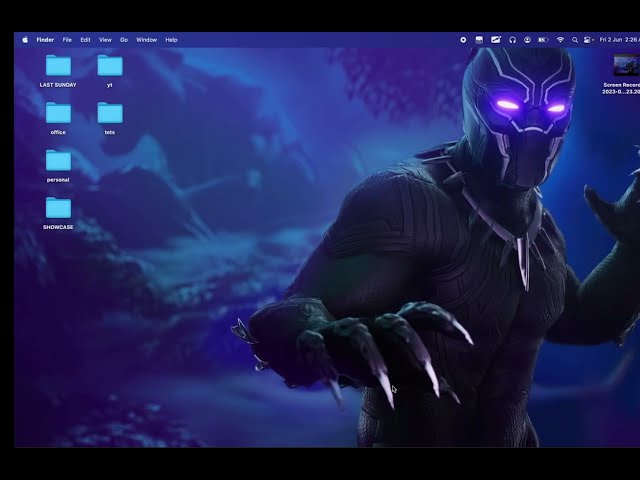
Task: Open the Finder menu
Action: coord(45,40)
